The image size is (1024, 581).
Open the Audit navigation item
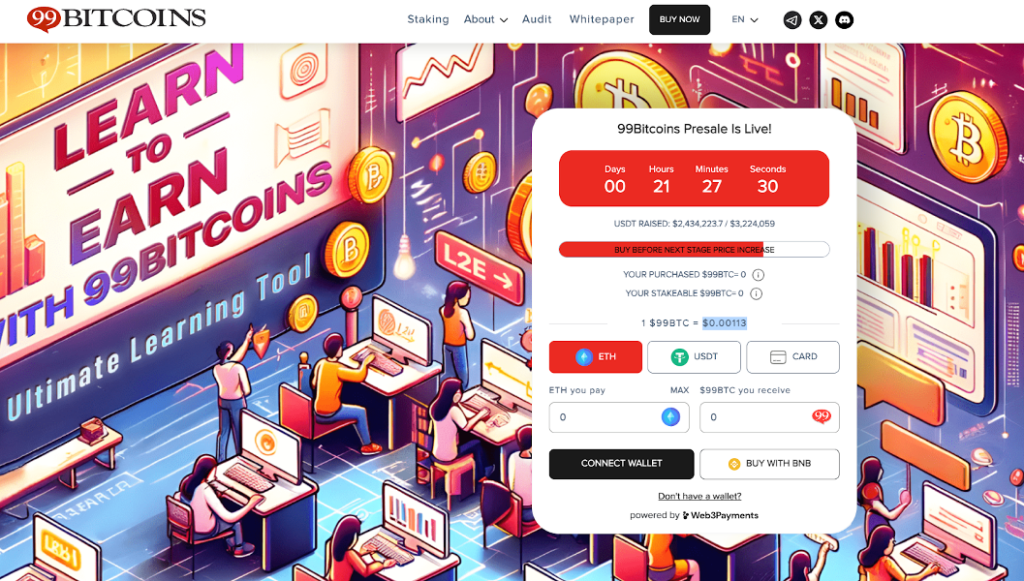pos(537,20)
